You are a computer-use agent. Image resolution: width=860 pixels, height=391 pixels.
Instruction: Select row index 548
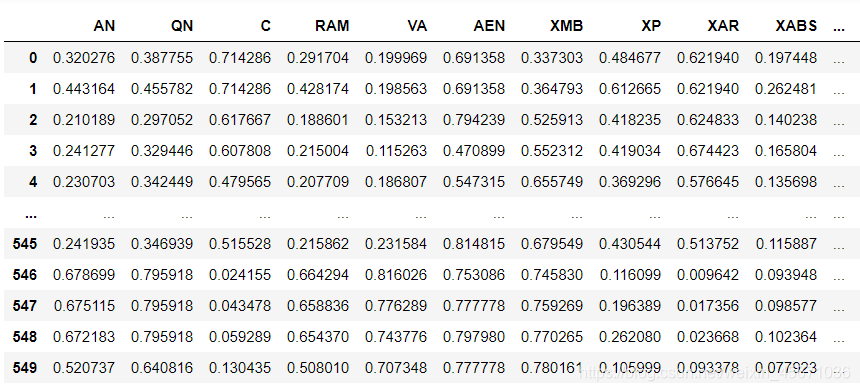[x=25, y=336]
